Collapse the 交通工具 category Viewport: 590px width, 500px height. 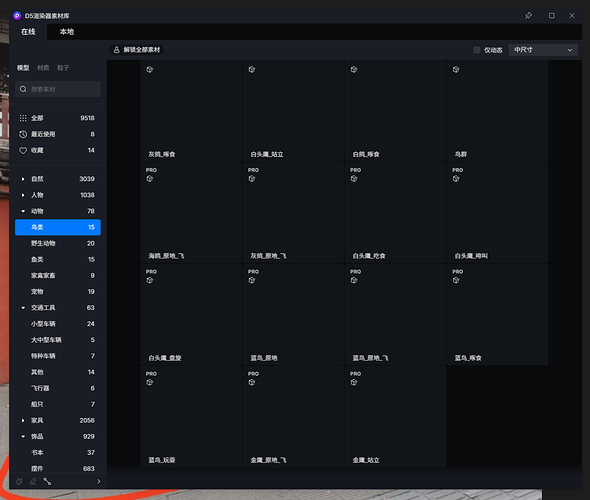tap(23, 308)
